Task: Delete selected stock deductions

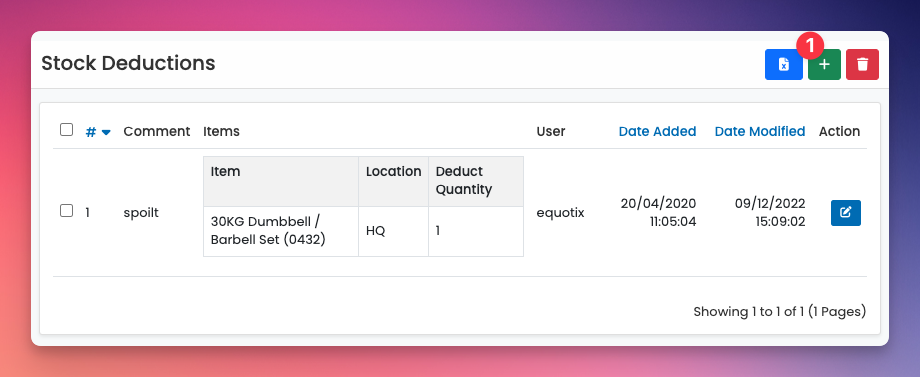Action: coord(862,64)
